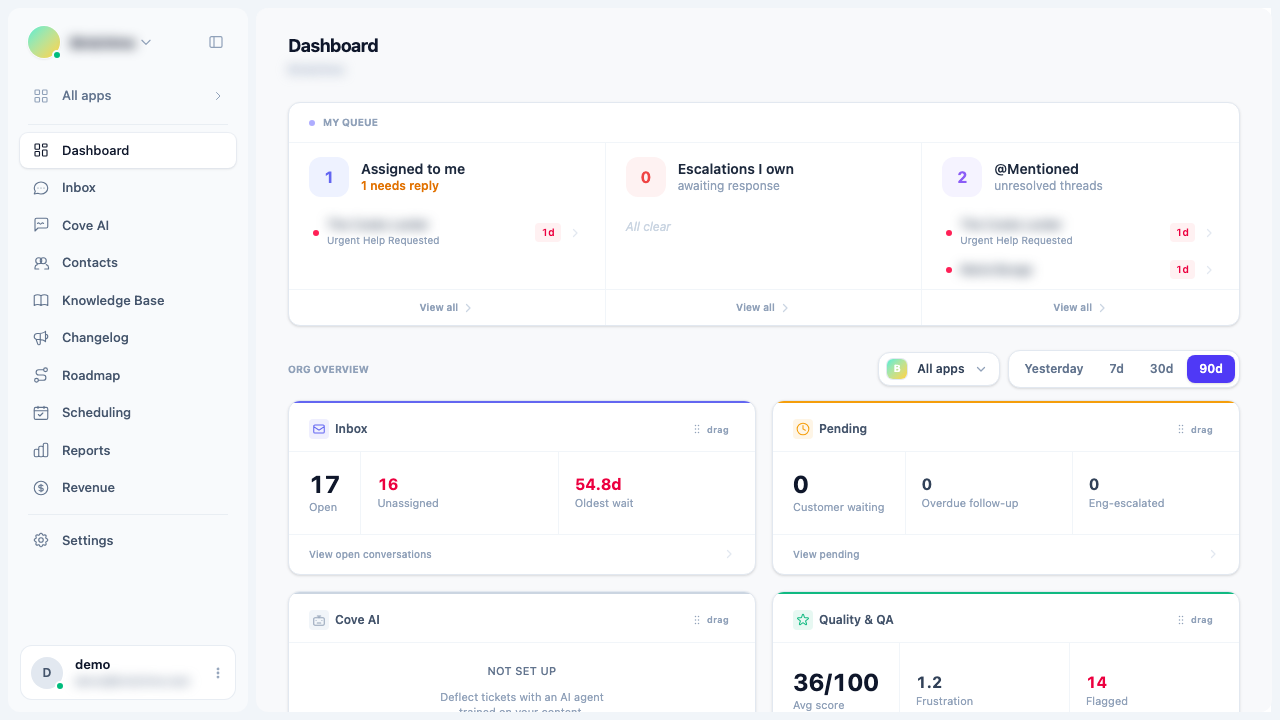1280x720 pixels.
Task: Click the demo user avatar
Action: pyautogui.click(x=47, y=673)
